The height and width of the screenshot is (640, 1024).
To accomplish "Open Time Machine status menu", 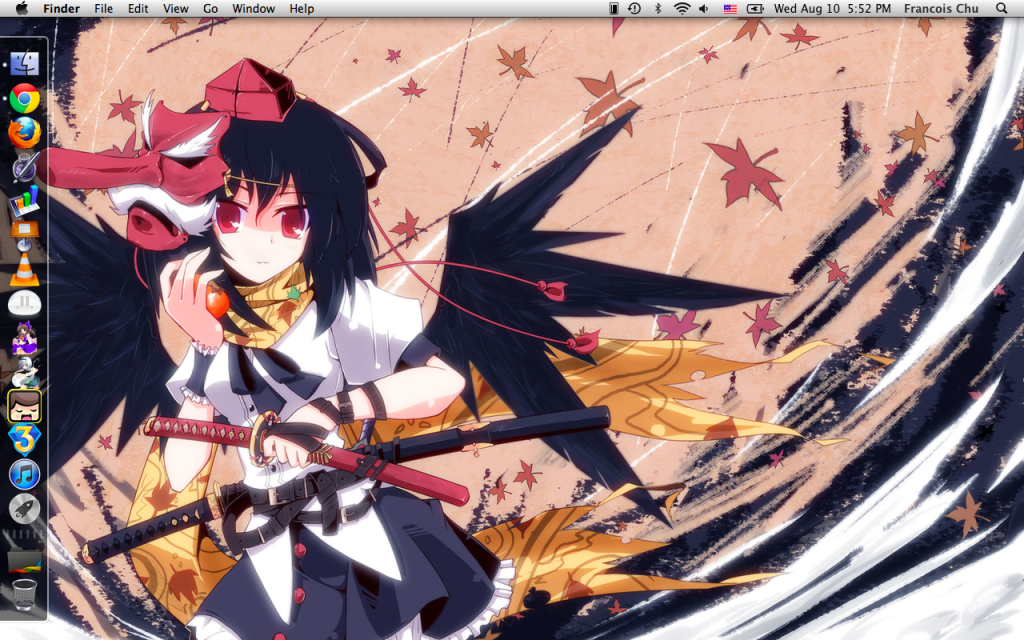I will pyautogui.click(x=634, y=8).
